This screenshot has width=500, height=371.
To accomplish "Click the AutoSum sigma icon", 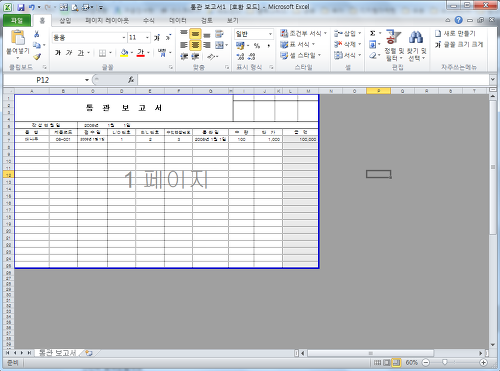I will pos(373,33).
